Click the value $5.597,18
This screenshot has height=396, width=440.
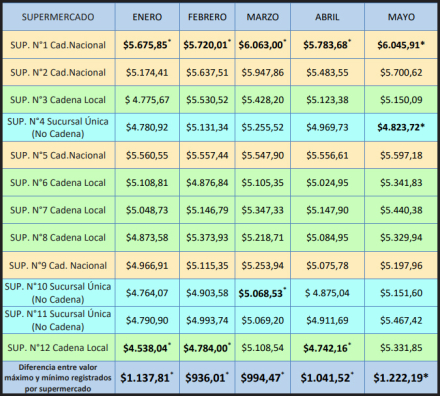[x=401, y=155]
